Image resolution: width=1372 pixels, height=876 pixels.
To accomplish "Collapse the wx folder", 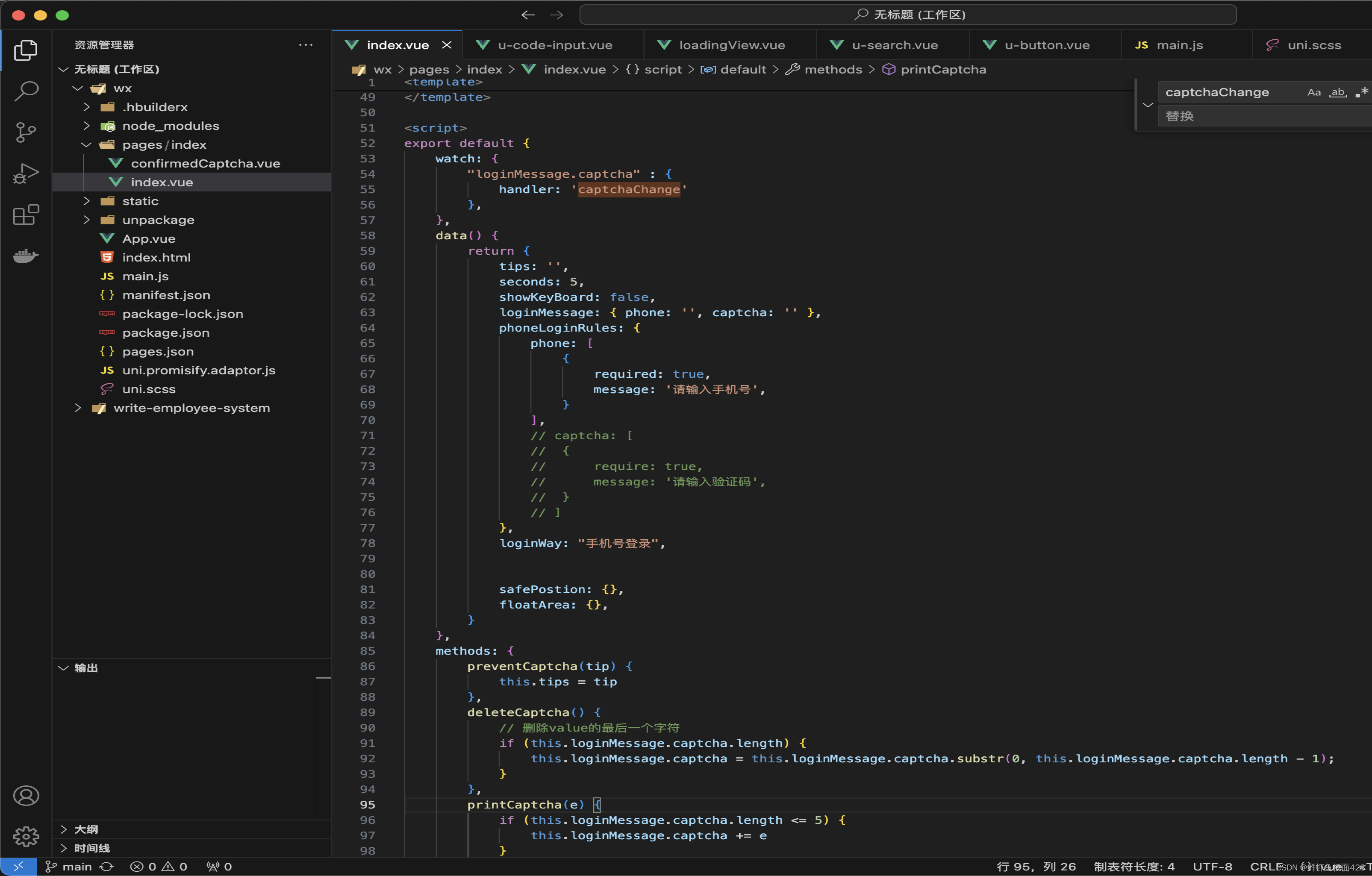I will coord(77,88).
